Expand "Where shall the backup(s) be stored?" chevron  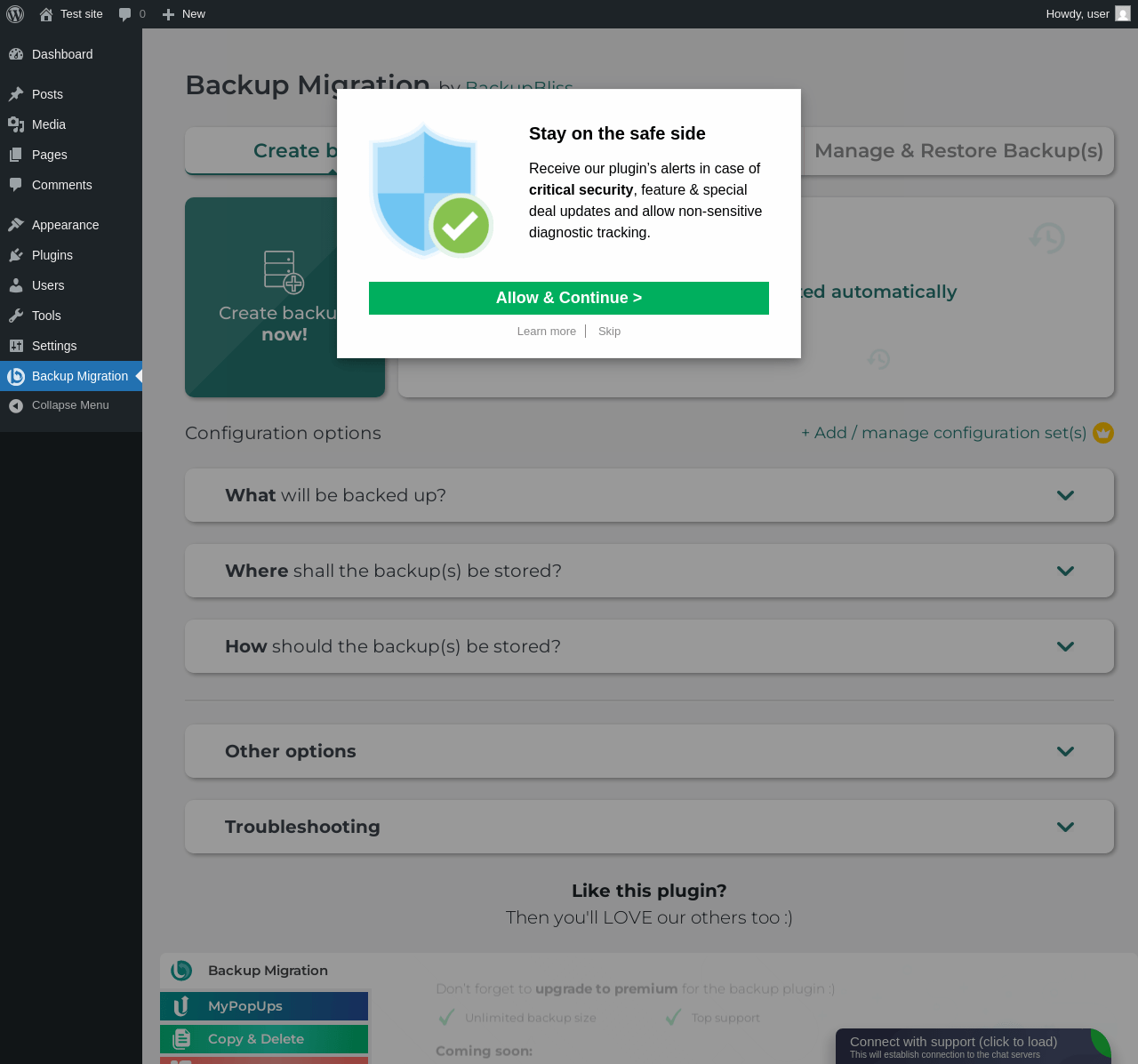pyautogui.click(x=1065, y=571)
